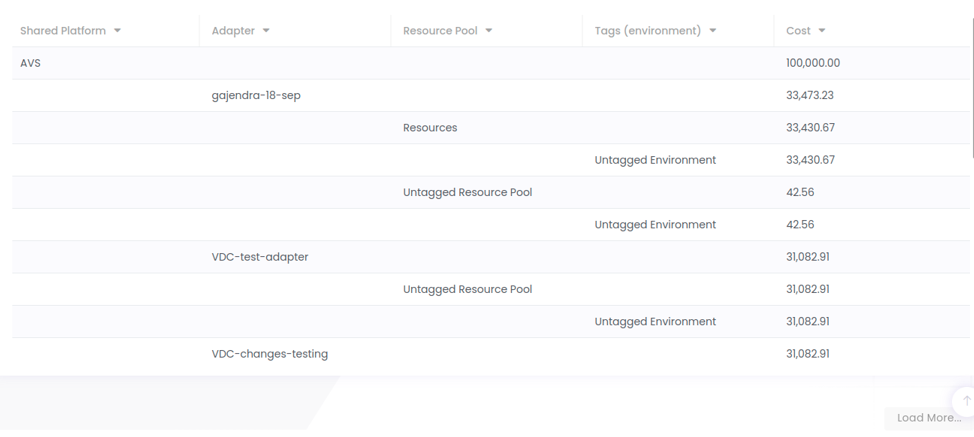This screenshot has width=974, height=437.
Task: Click Untagged Environment row costing 33,430.67
Action: coord(655,160)
